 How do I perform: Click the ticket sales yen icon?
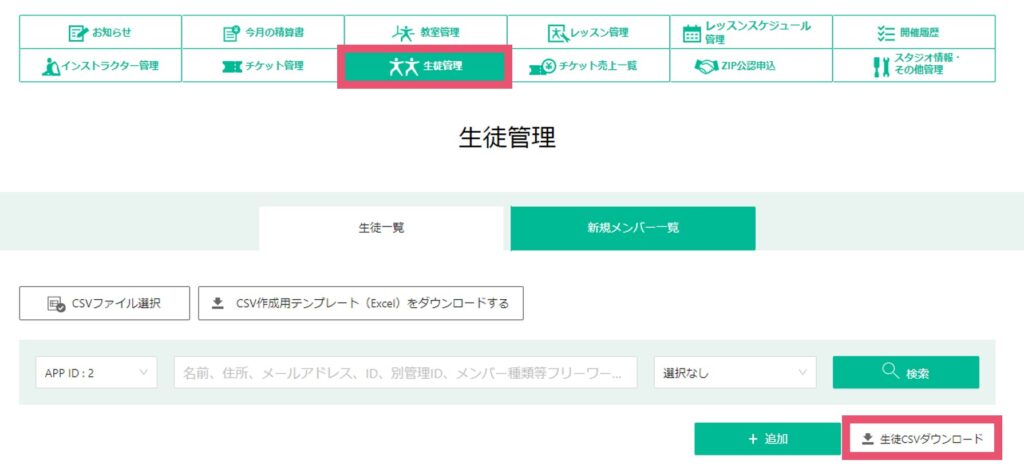[x=542, y=66]
